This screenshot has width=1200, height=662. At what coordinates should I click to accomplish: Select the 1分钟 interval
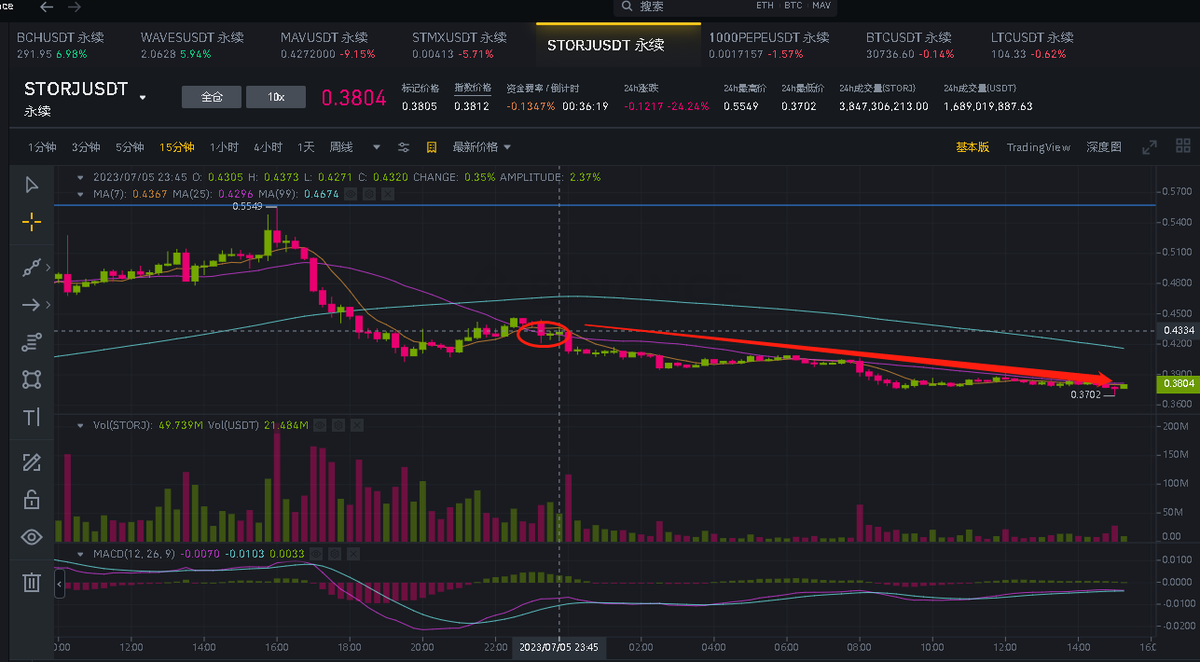click(42, 147)
